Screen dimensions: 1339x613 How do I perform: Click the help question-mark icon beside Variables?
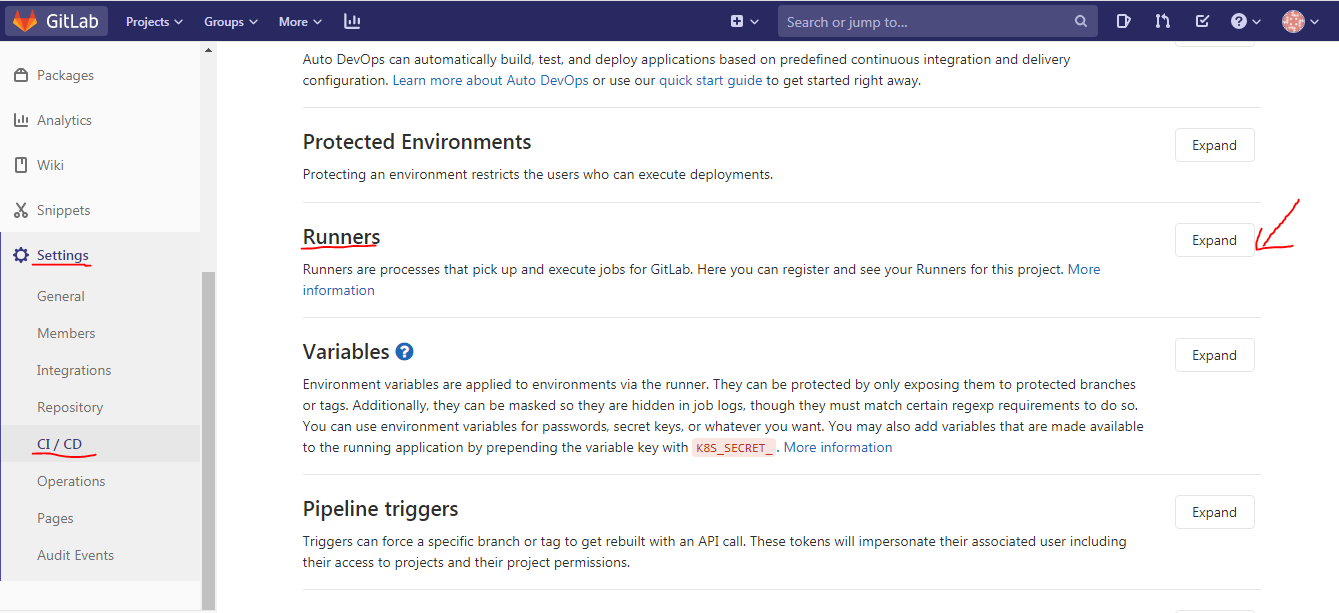(x=404, y=351)
